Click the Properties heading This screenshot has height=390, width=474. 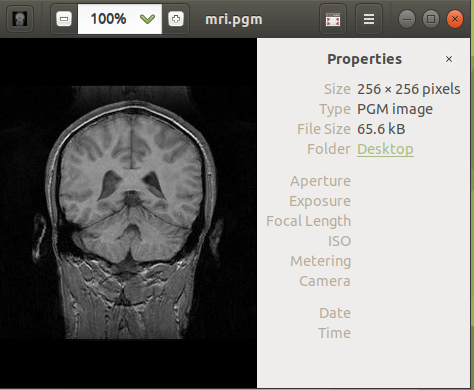coord(364,59)
